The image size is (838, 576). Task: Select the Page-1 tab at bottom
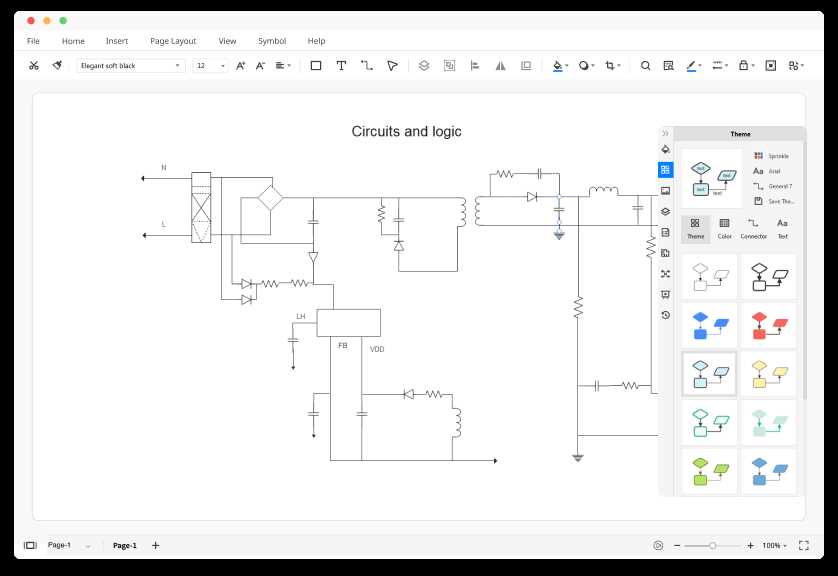coord(125,546)
